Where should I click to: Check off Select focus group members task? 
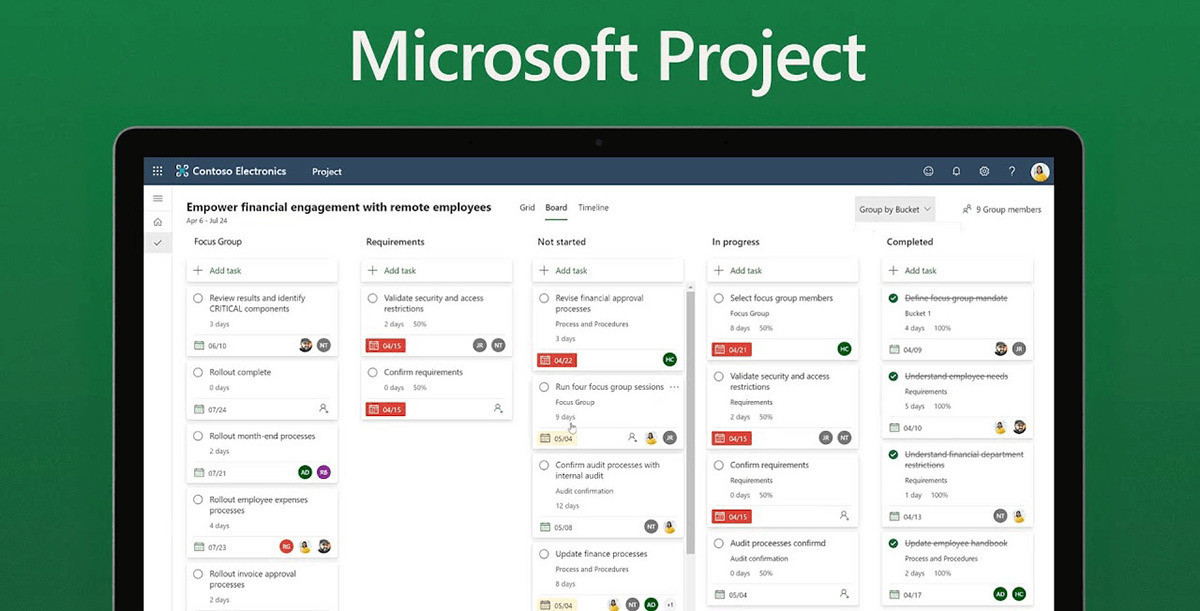point(717,297)
